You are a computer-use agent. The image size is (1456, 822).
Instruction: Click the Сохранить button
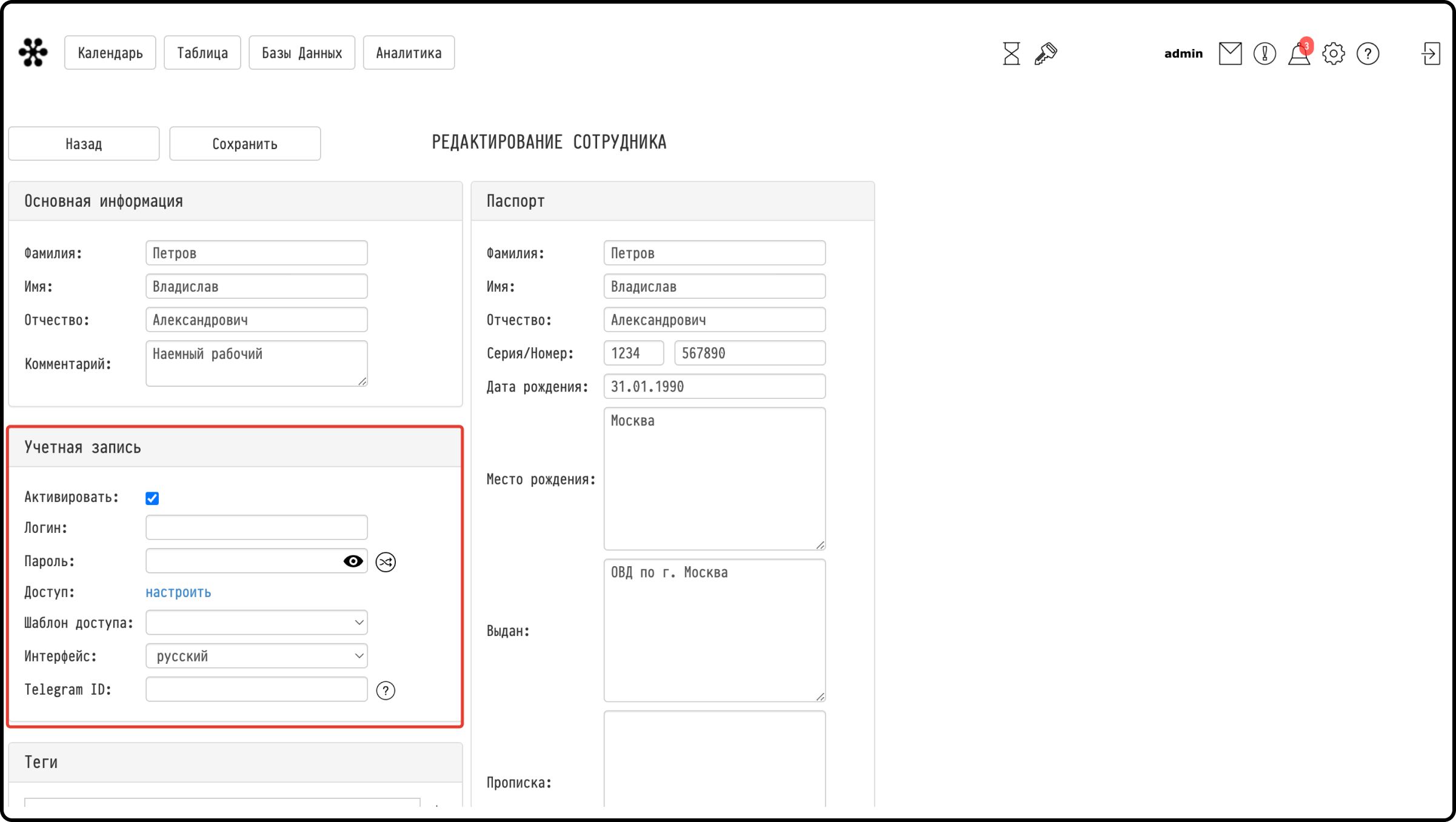[x=245, y=144]
